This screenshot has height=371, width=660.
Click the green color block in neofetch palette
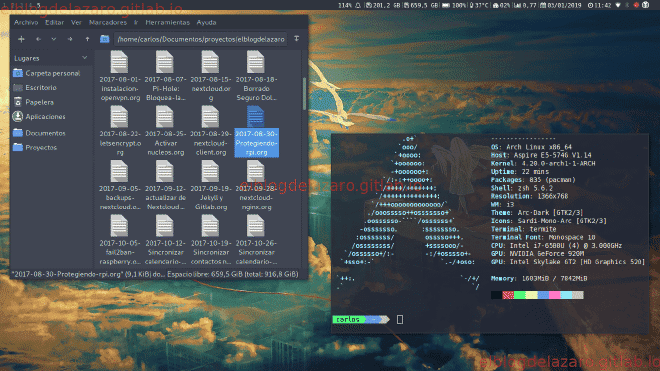tap(520, 295)
